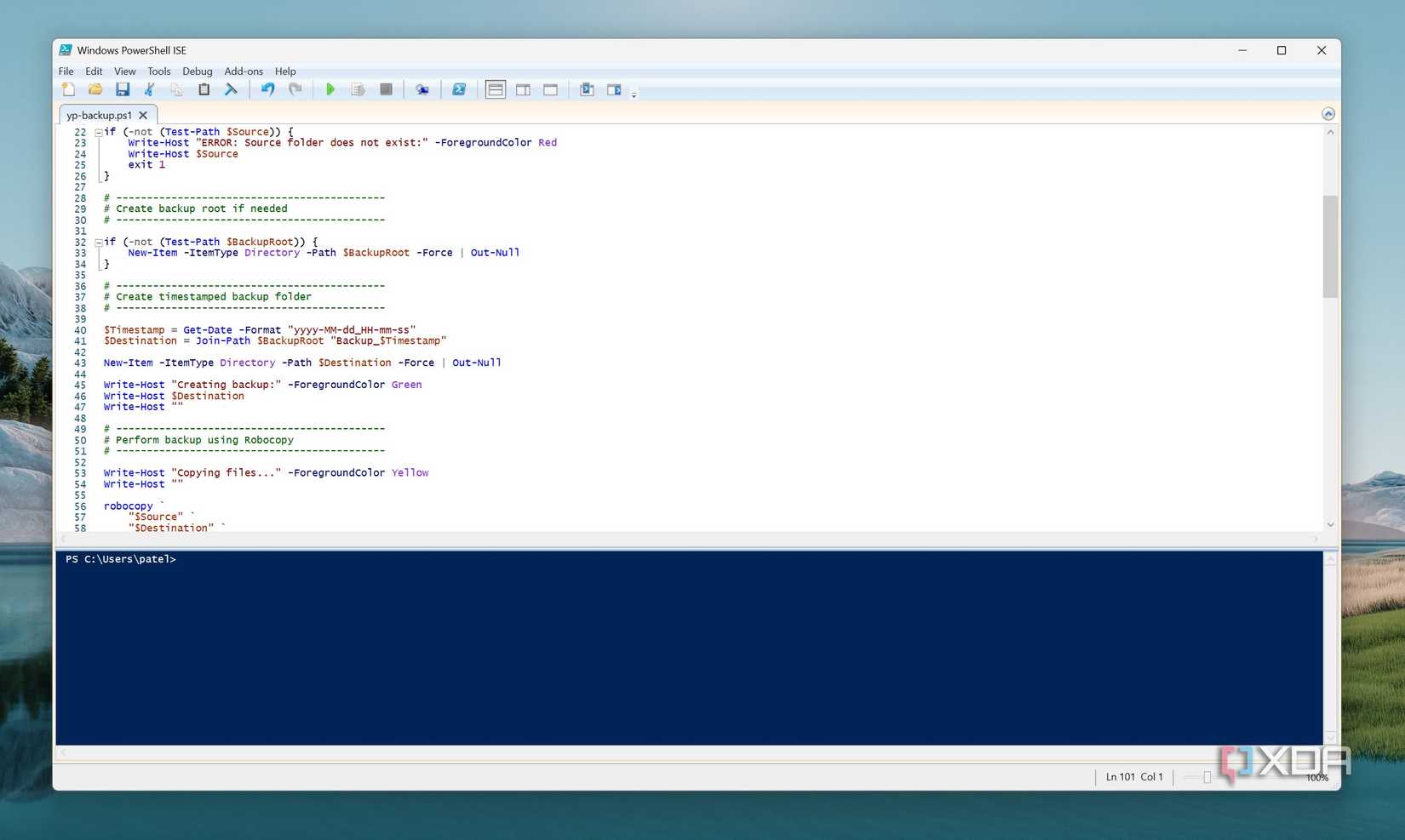The image size is (1405, 840).
Task: Click the script pane scroll down arrow
Action: [1330, 525]
